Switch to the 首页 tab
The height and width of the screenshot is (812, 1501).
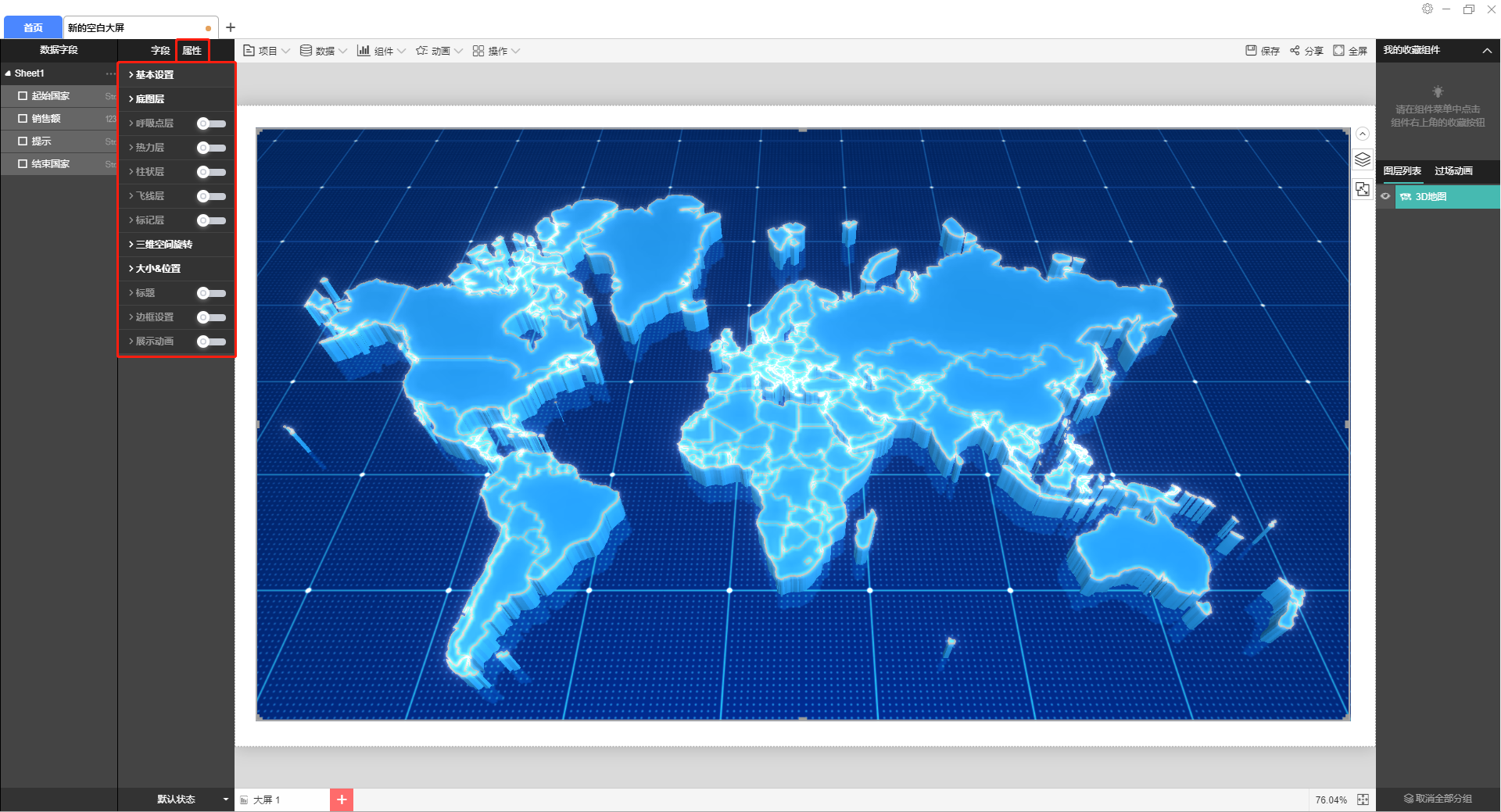click(x=33, y=27)
